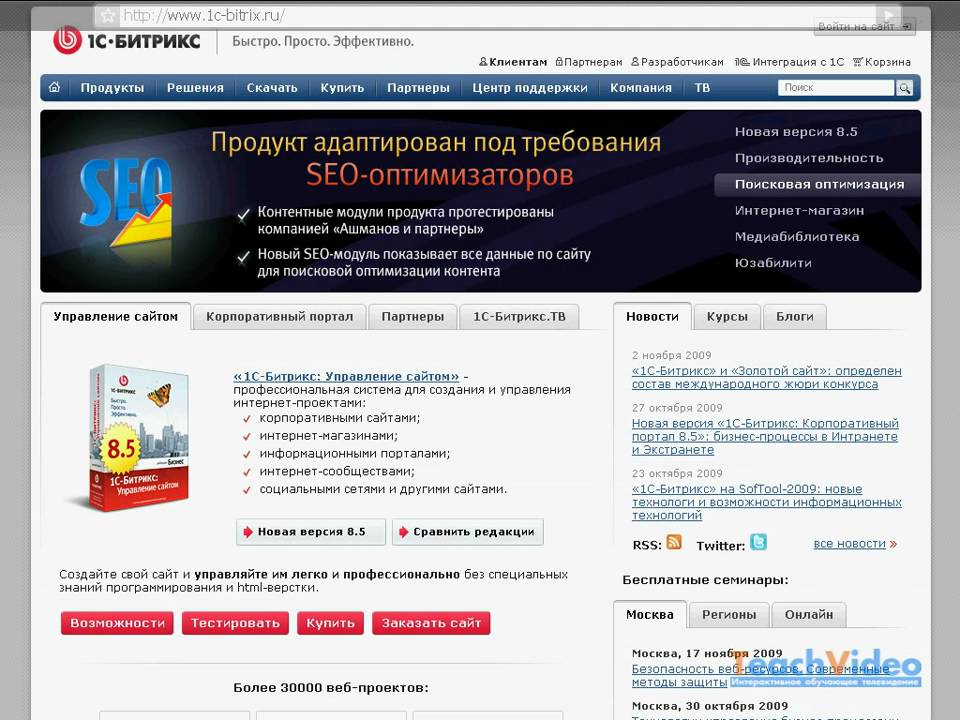The height and width of the screenshot is (720, 960).
Task: Switch to Управление сайтом tab
Action: pyautogui.click(x=116, y=317)
